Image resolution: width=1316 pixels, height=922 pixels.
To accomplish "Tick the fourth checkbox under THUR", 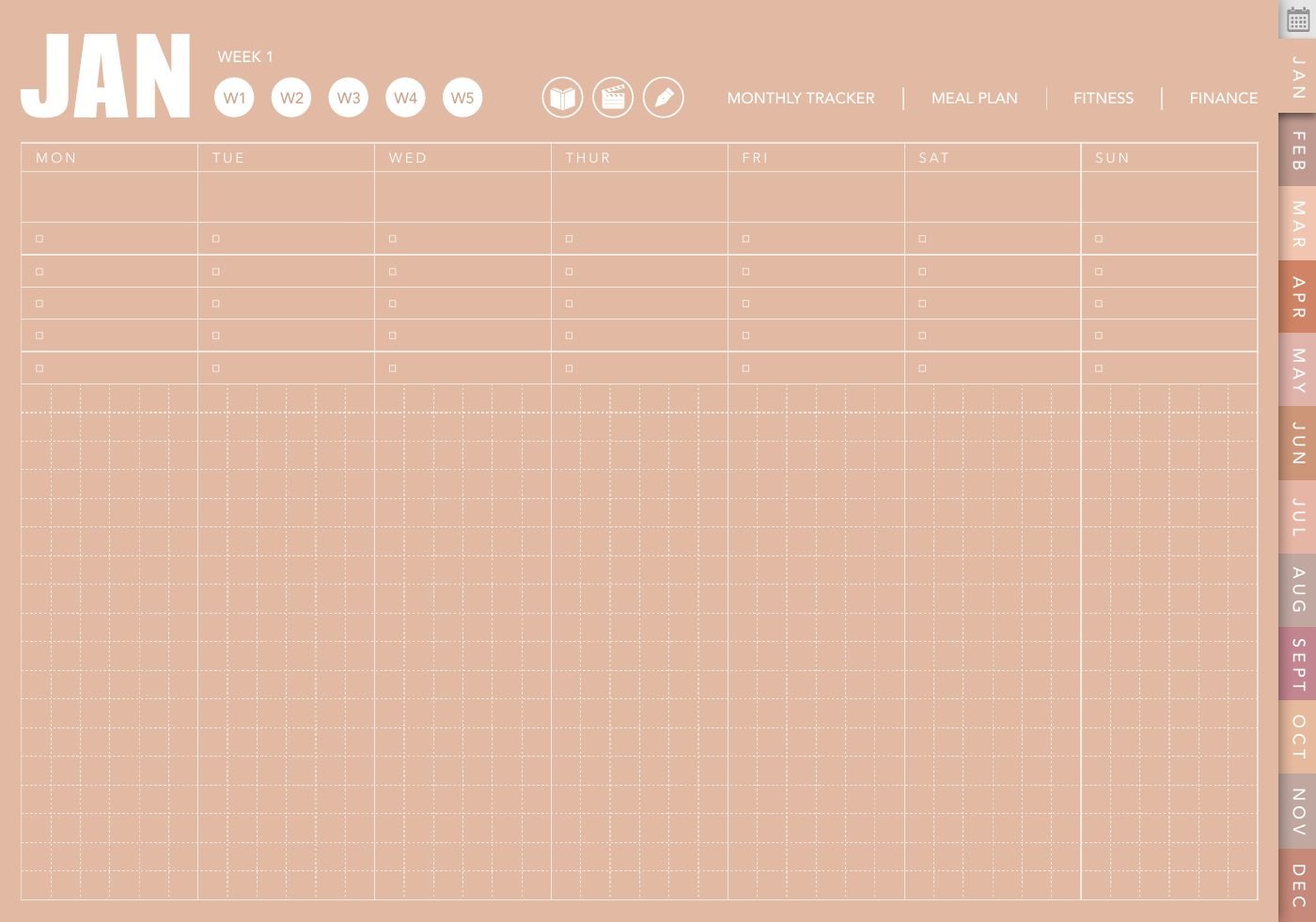I will pyautogui.click(x=570, y=336).
